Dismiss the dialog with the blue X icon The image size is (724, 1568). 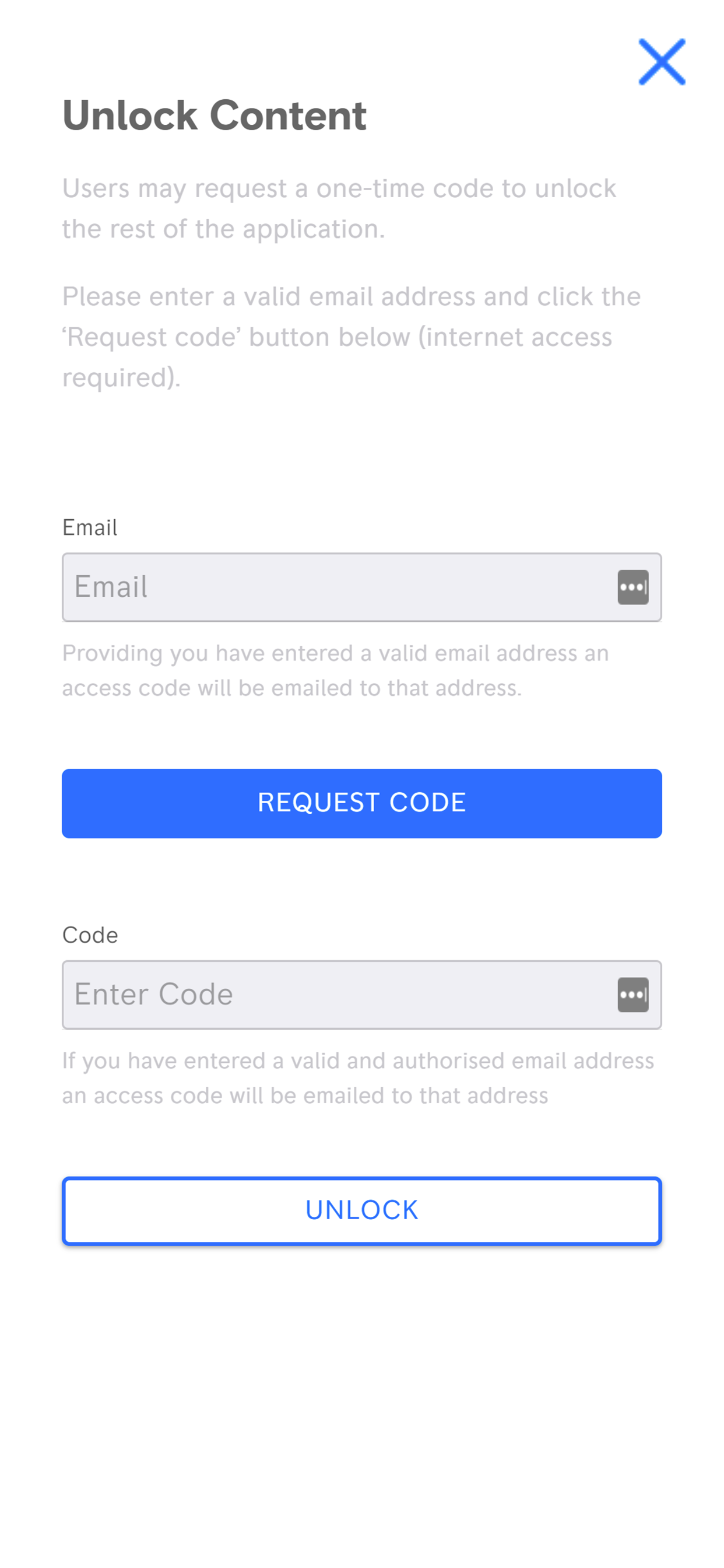[x=661, y=61]
